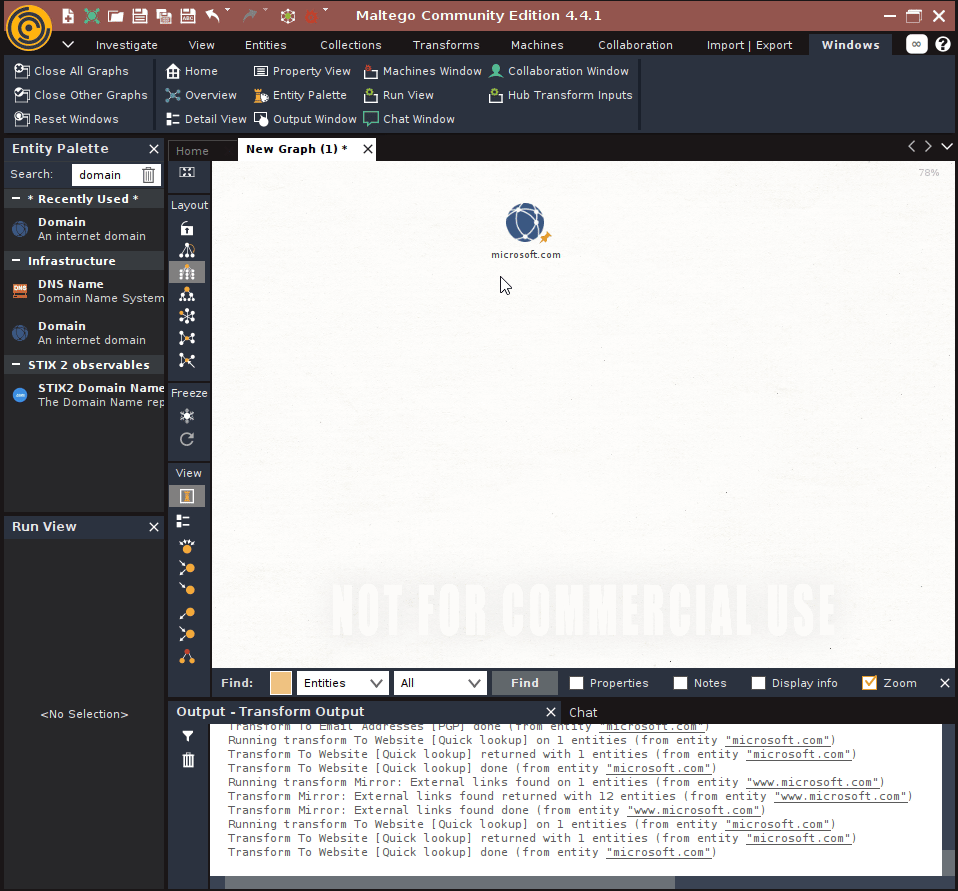
Task: Select DNS Name entity in Infrastructure
Action: coord(84,291)
